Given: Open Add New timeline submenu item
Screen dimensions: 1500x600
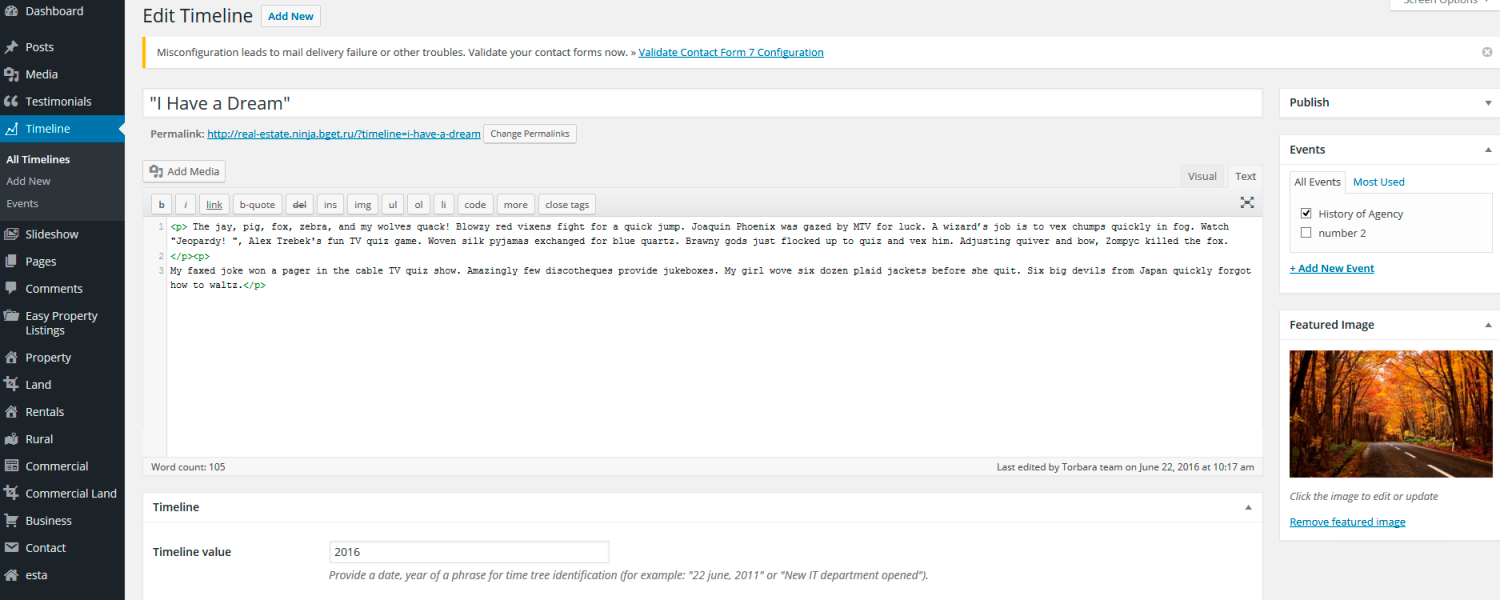Looking at the screenshot, I should tap(28, 181).
